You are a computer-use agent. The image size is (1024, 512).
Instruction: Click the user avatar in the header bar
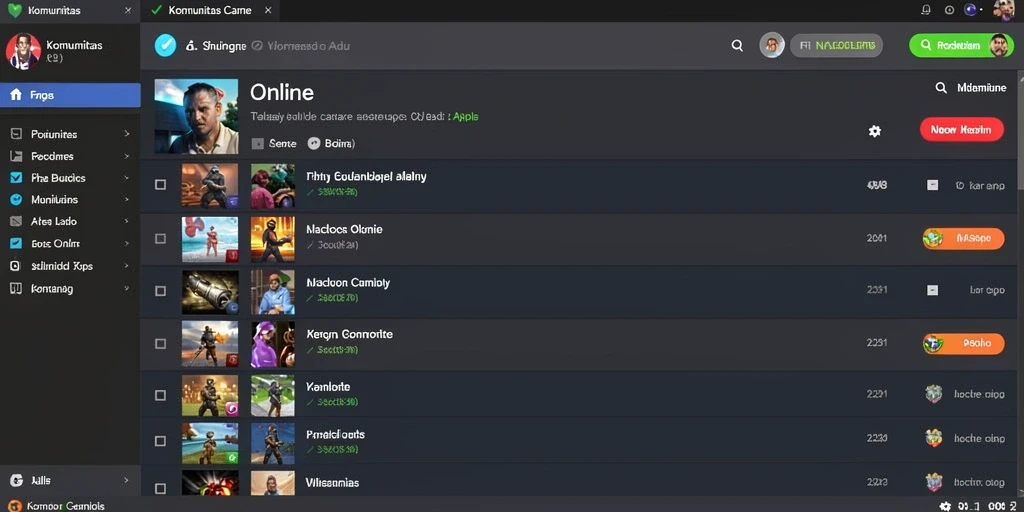click(x=771, y=46)
